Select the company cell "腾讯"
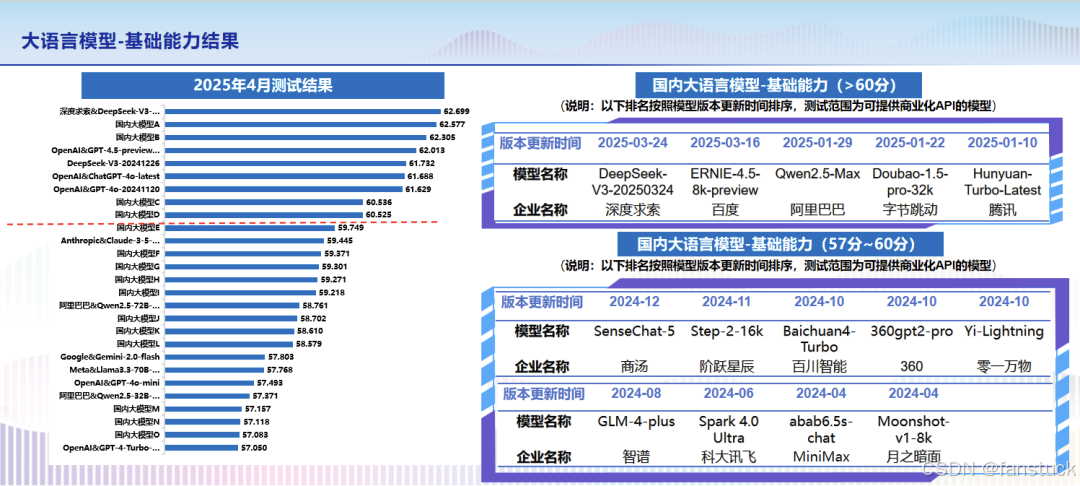The image size is (1080, 486). pos(1002,210)
